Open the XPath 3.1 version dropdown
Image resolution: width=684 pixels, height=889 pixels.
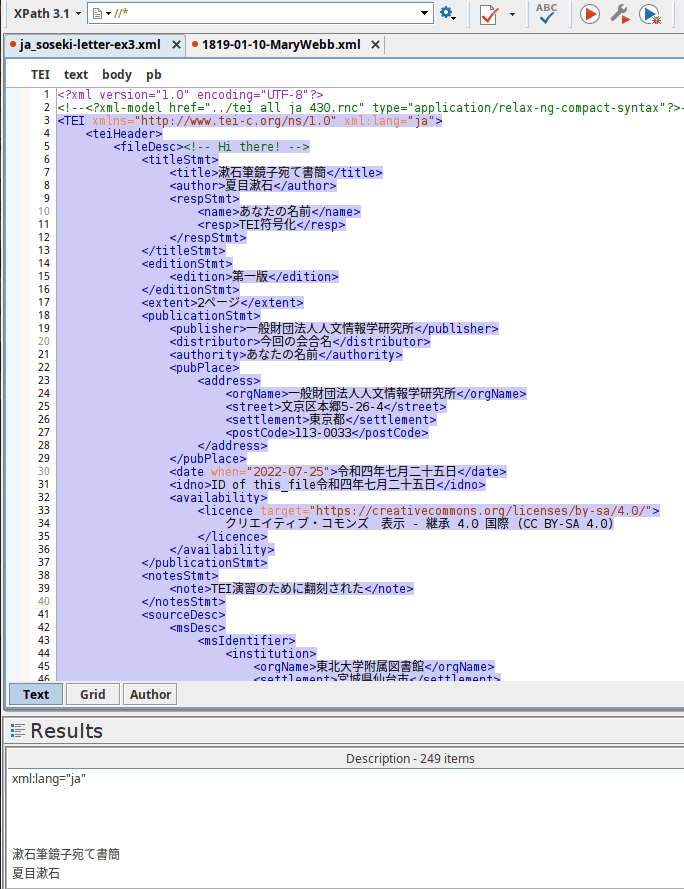point(47,14)
